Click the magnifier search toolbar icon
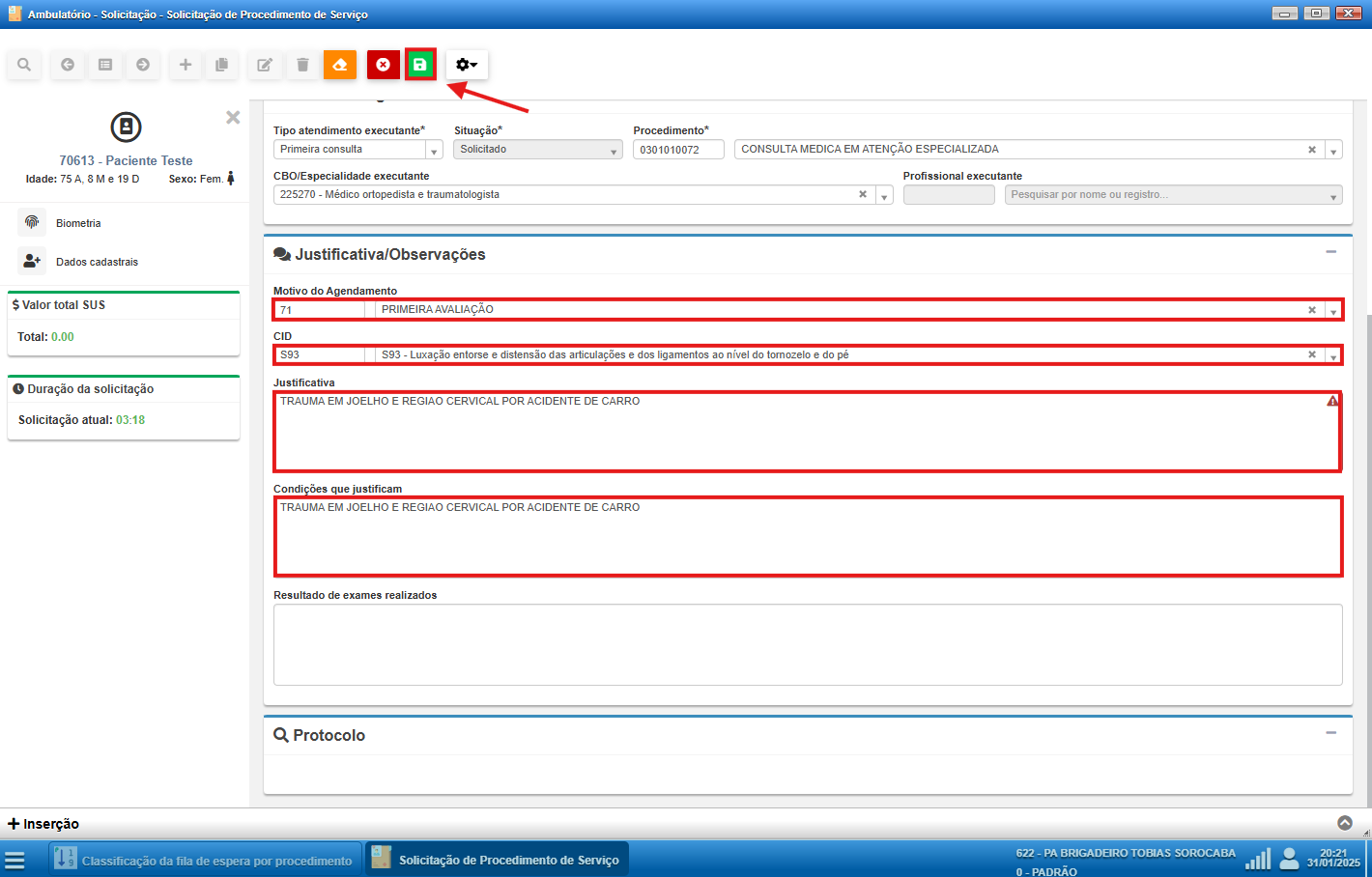Image resolution: width=1372 pixels, height=877 pixels. coord(24,65)
